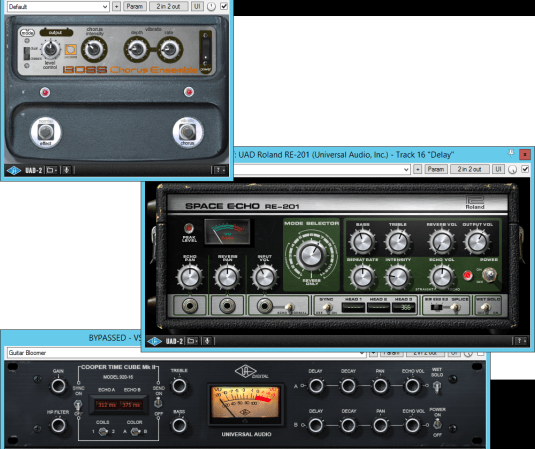535x449 pixels.
Task: Click Param button in Boss Chorus window
Action: (x=134, y=6)
